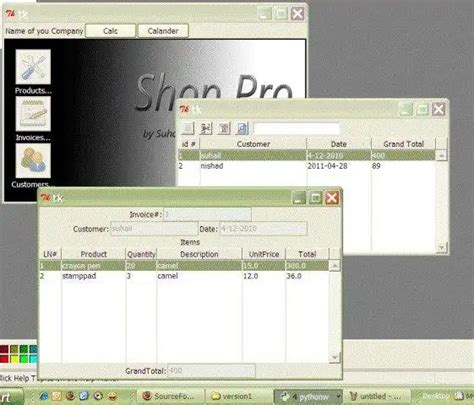Click the orange square quick launch icon
474x405 pixels.
(57, 396)
